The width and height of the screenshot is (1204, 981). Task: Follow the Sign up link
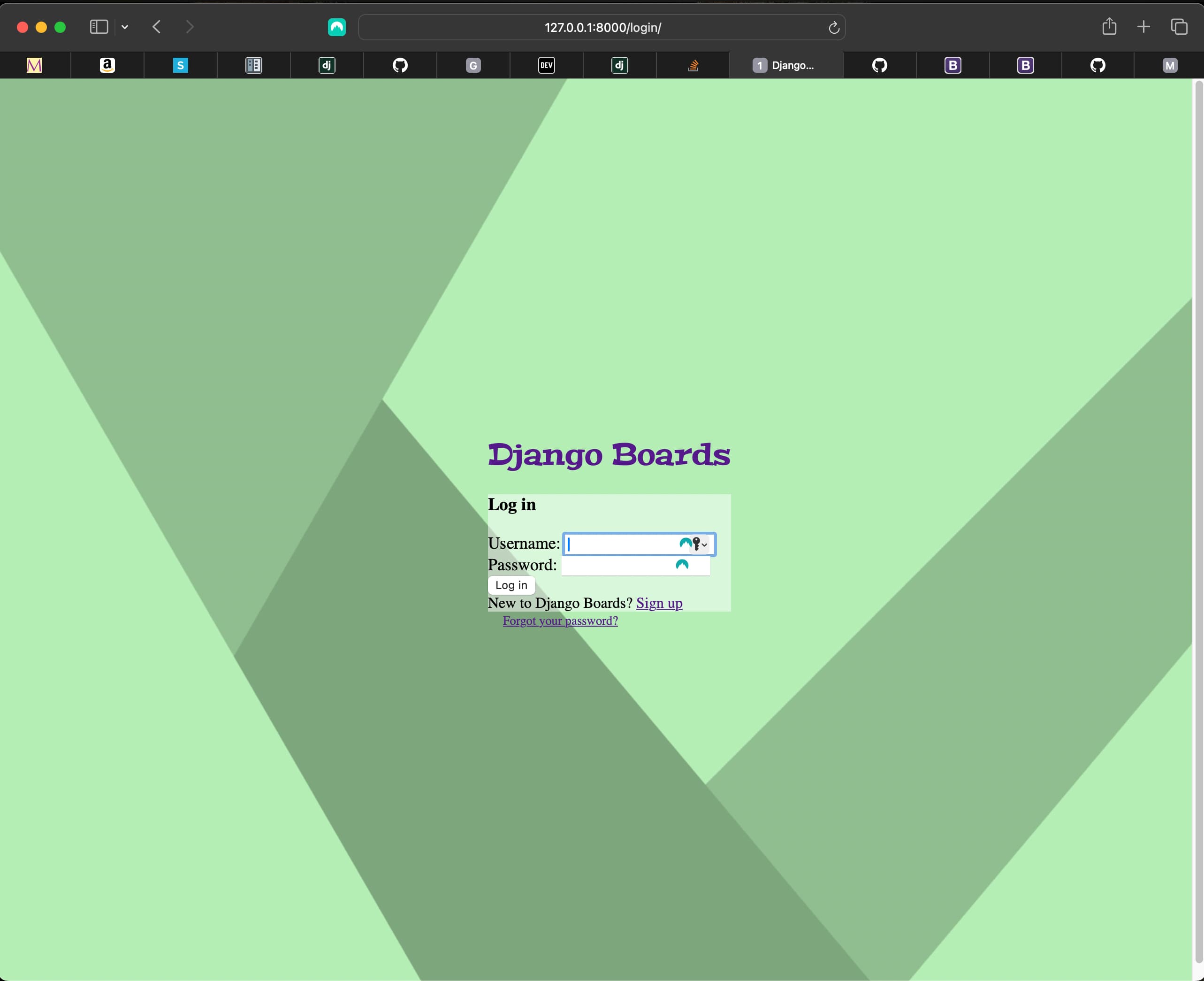pos(659,604)
